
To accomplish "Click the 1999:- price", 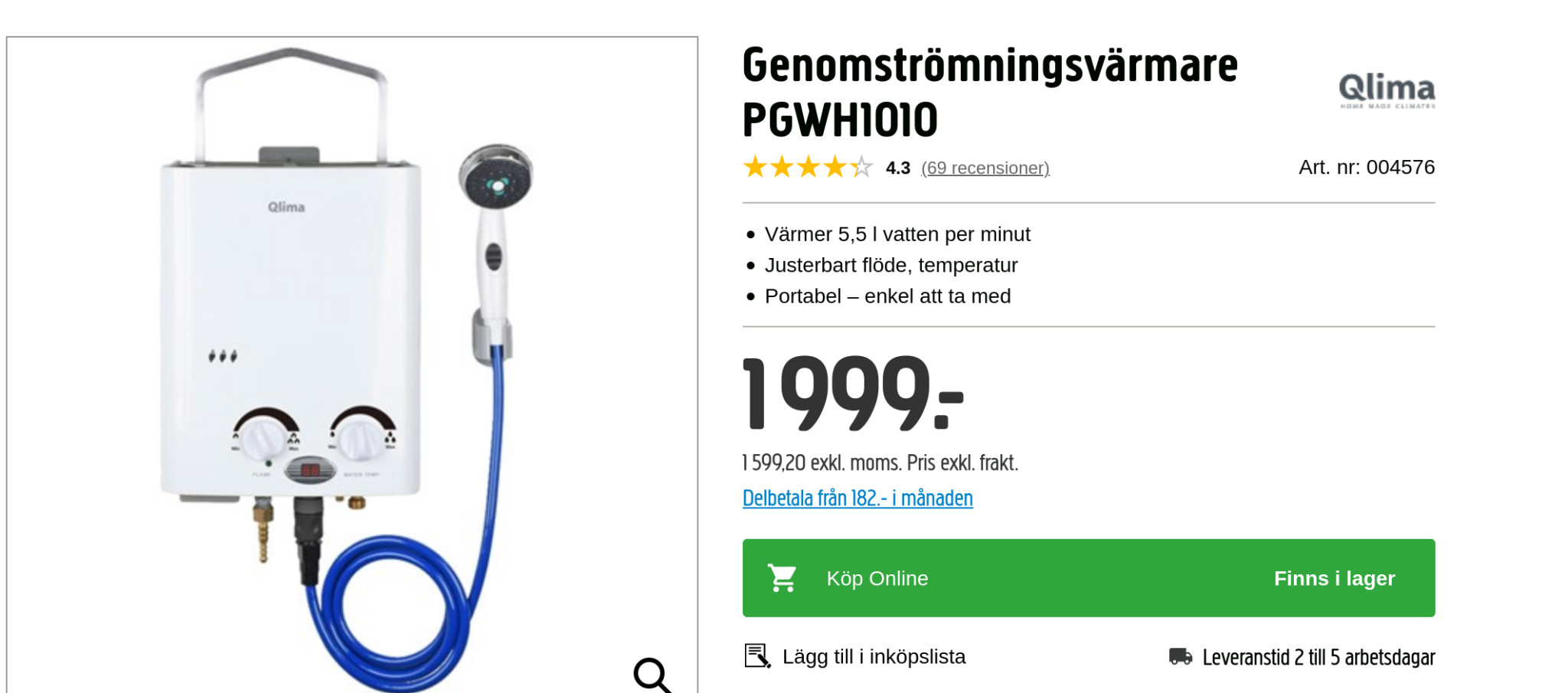I will tap(851, 394).
